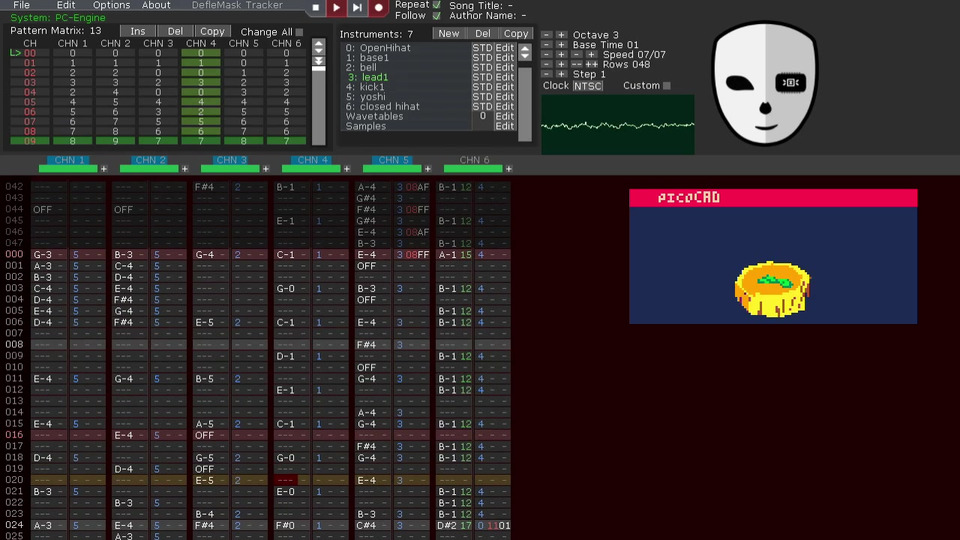Open the Options menu
The image size is (960, 540).
tap(111, 5)
